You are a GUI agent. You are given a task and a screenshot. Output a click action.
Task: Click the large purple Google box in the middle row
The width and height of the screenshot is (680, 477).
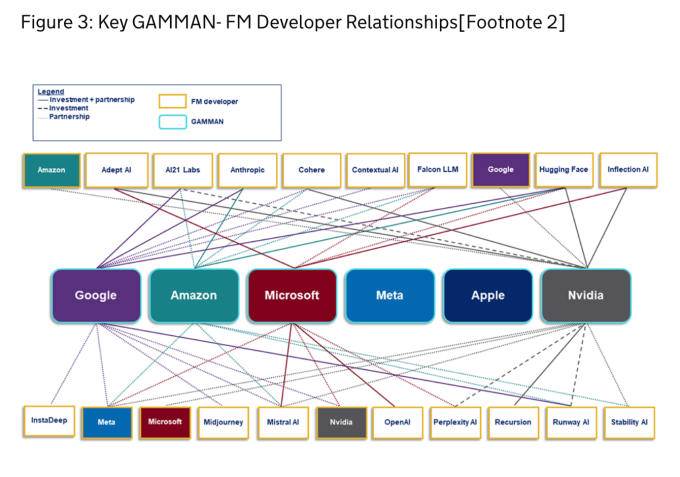click(96, 295)
